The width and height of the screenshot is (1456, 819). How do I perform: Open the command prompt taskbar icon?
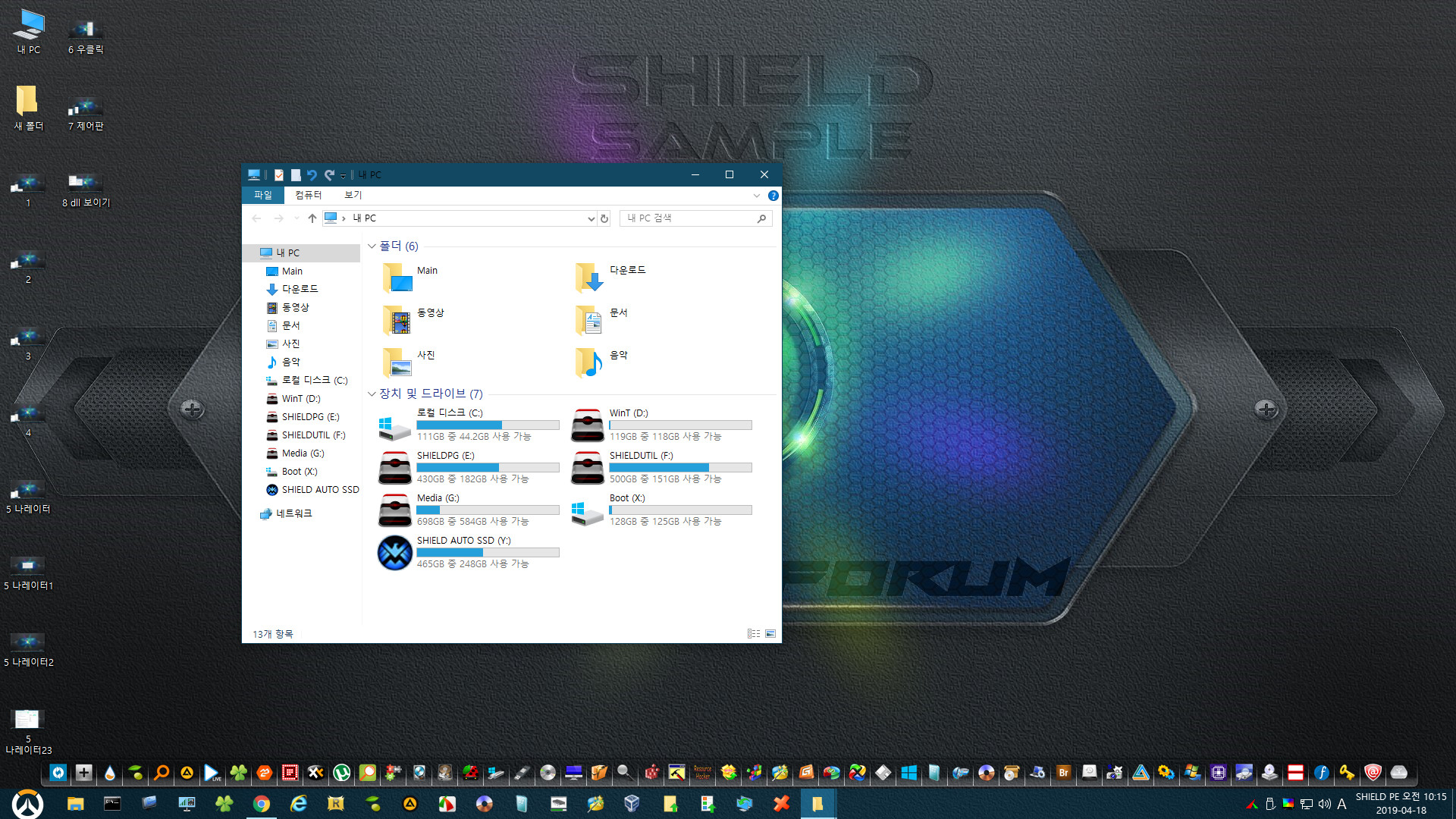pyautogui.click(x=112, y=804)
